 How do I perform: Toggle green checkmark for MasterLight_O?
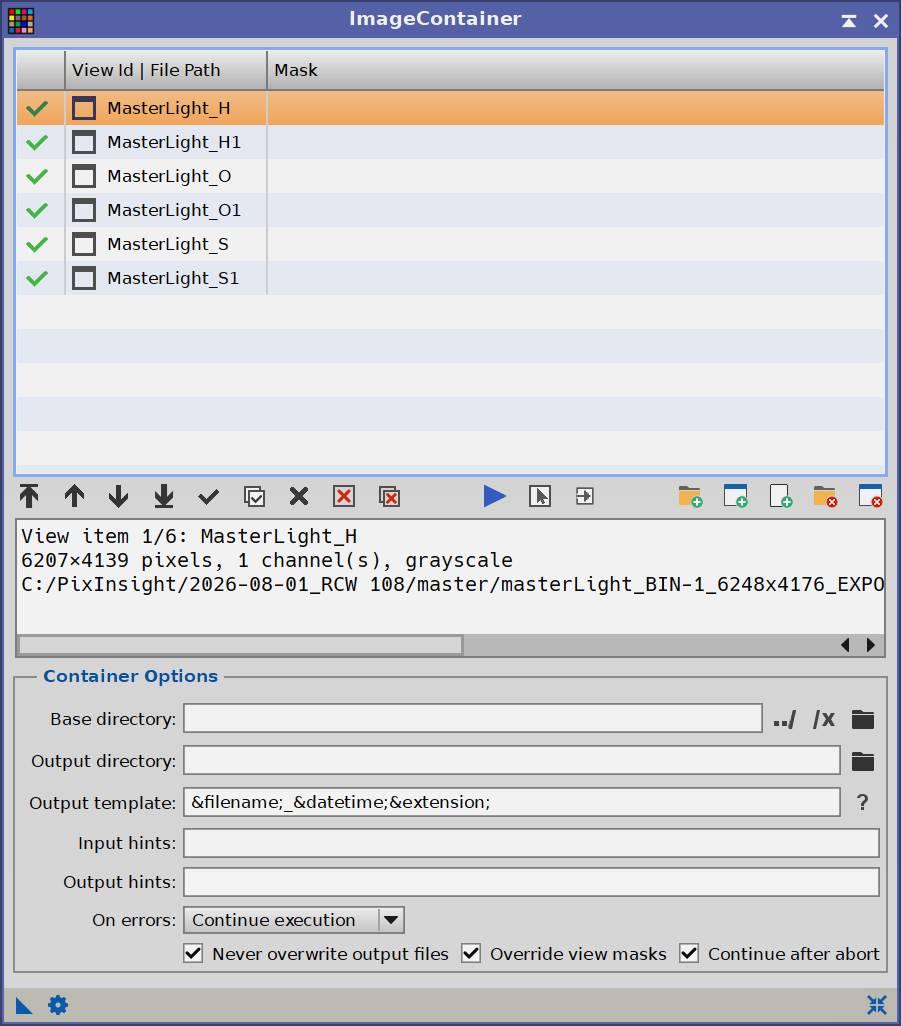tap(37, 176)
